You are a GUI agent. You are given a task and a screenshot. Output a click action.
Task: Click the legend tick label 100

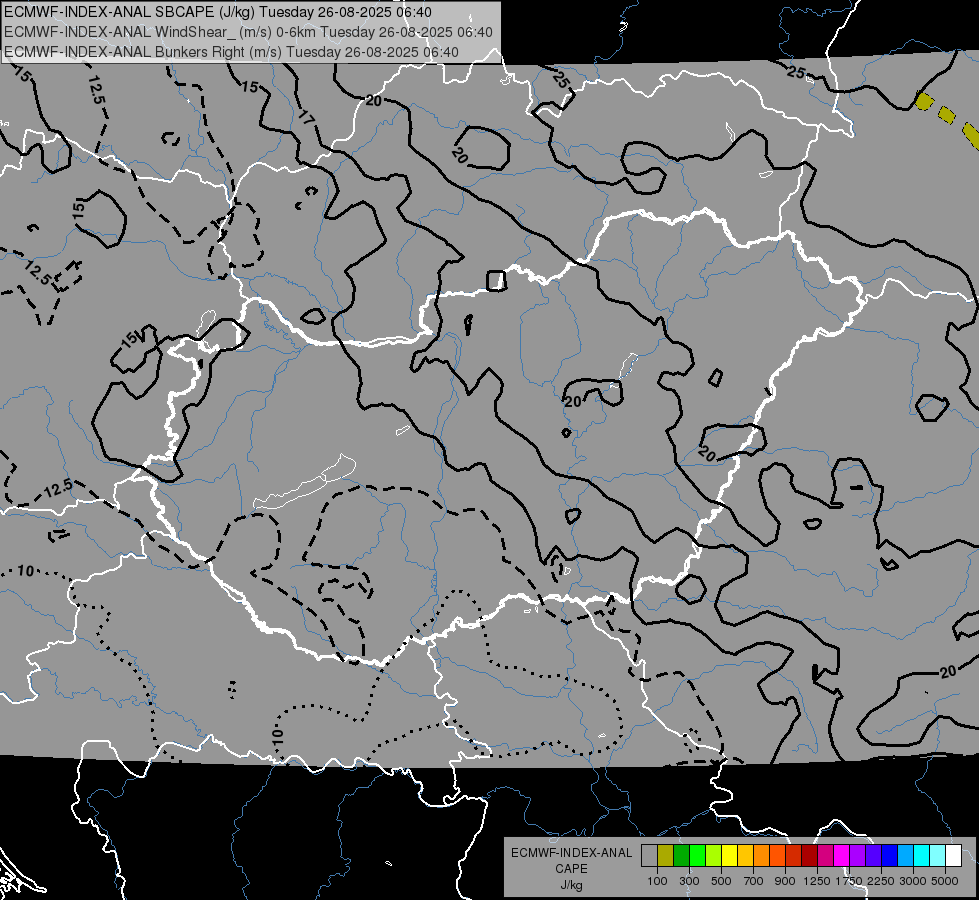tap(657, 881)
